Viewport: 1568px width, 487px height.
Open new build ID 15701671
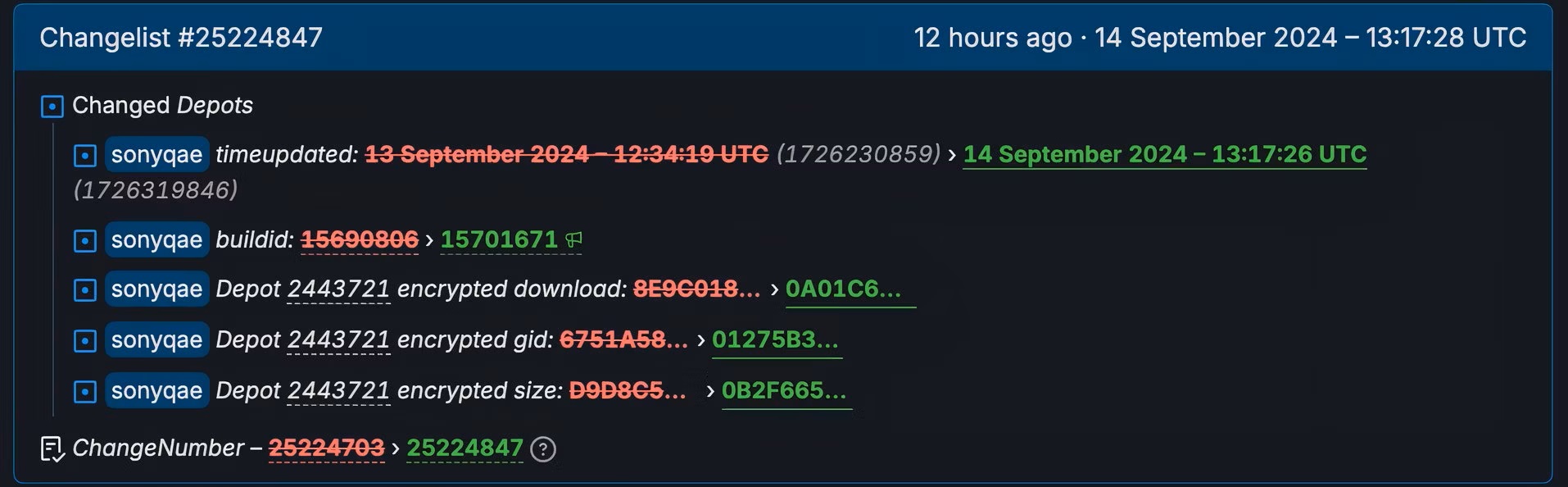[499, 239]
